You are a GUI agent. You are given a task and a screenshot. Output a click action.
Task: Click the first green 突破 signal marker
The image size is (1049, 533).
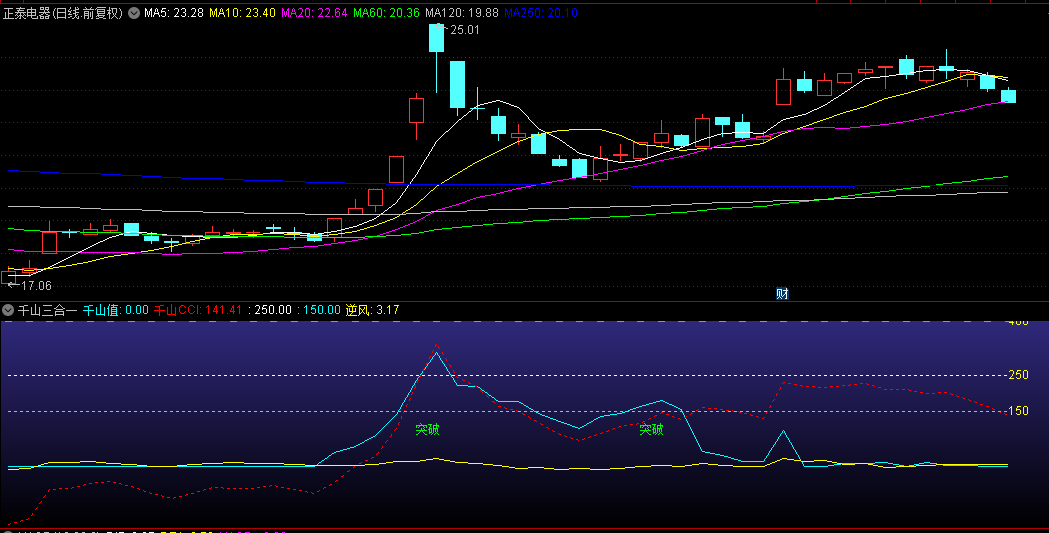click(x=427, y=429)
